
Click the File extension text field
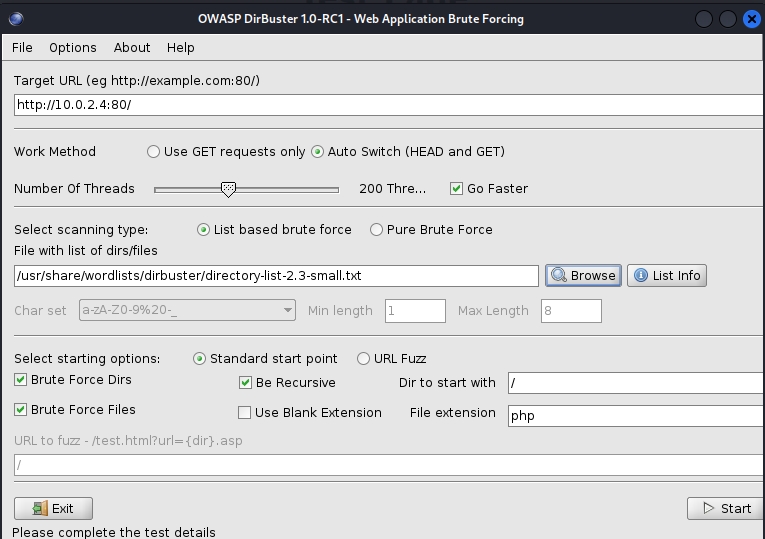click(x=634, y=416)
